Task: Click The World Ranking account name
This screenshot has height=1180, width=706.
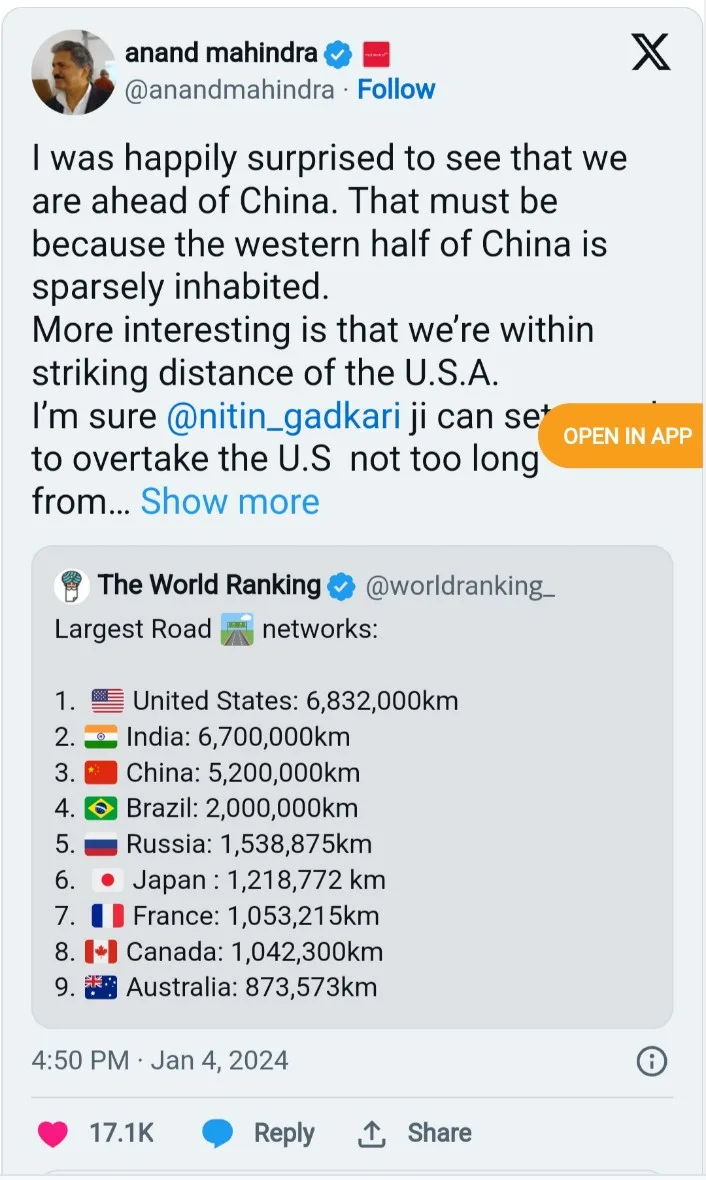Action: (209, 585)
